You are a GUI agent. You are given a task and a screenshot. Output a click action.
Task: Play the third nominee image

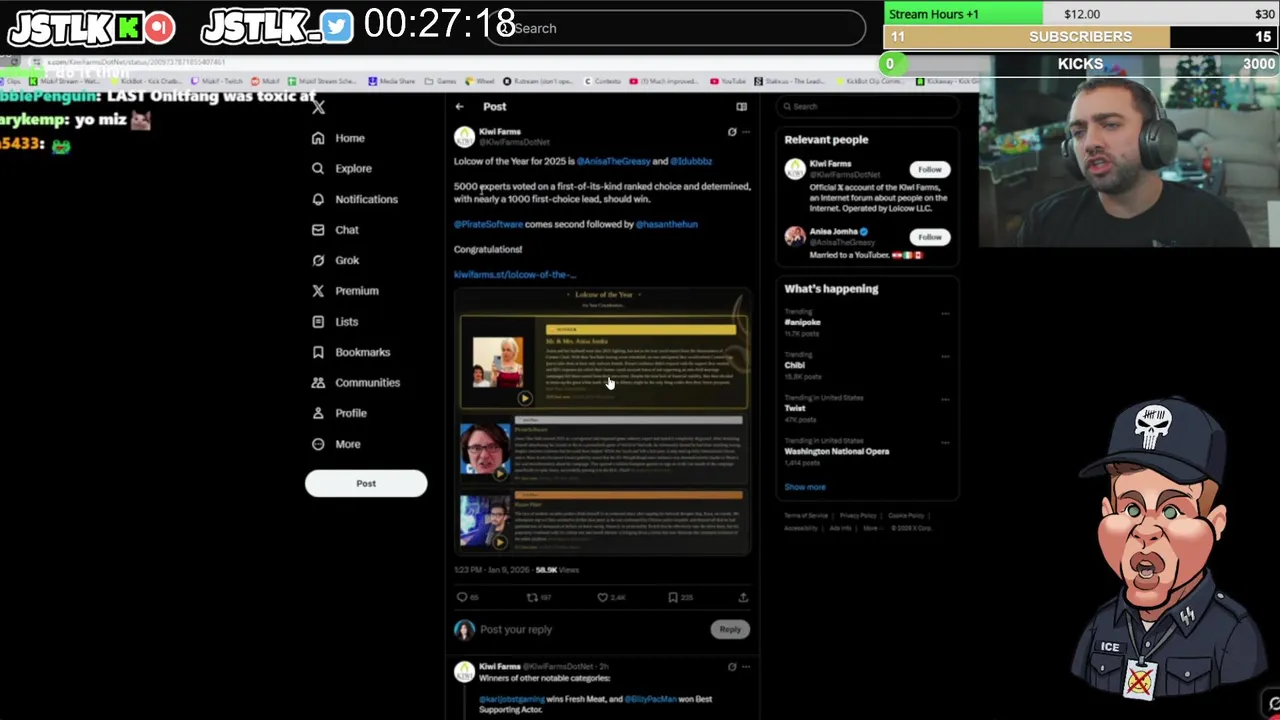pos(499,542)
